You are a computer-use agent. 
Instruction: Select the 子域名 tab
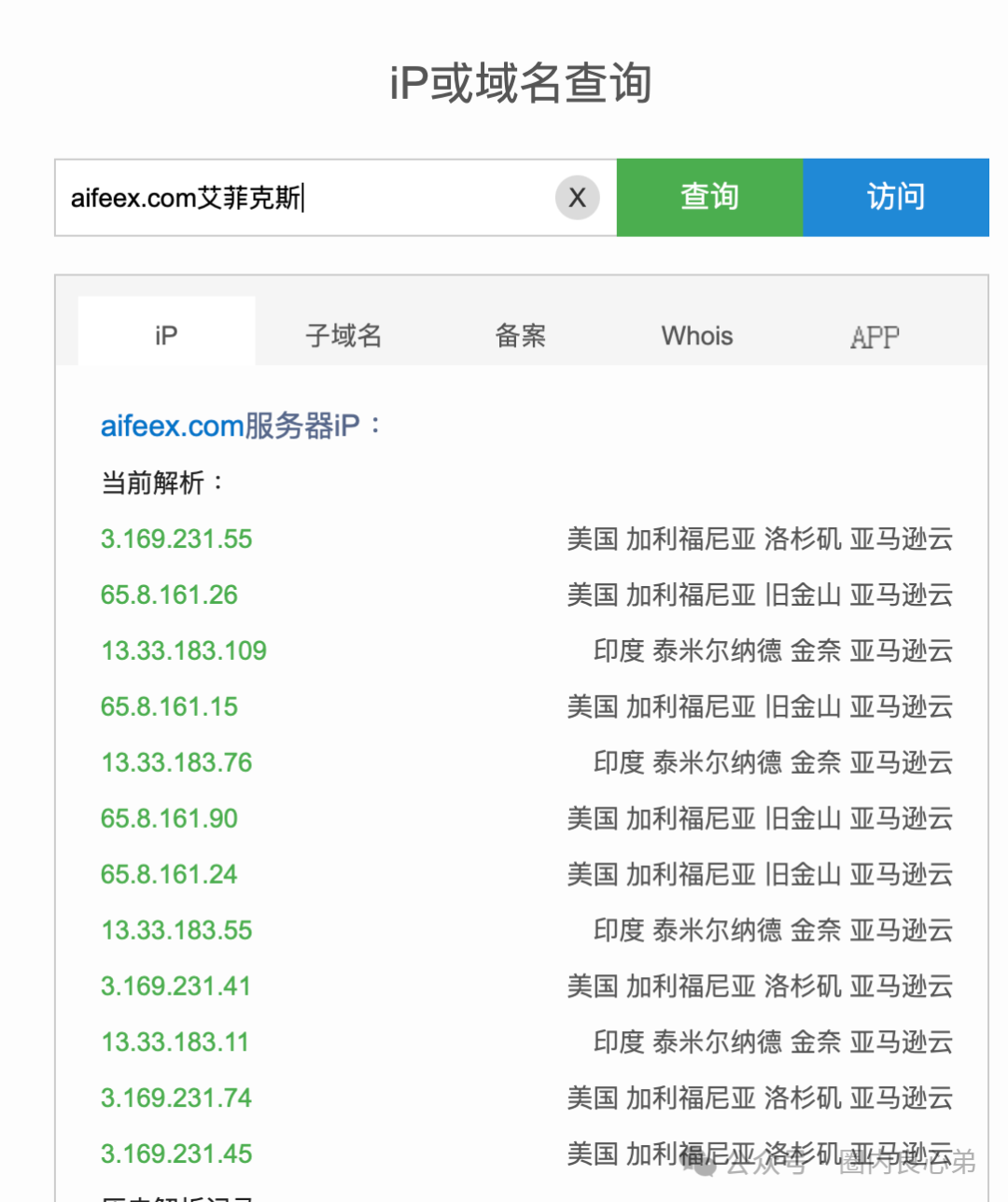pos(343,335)
